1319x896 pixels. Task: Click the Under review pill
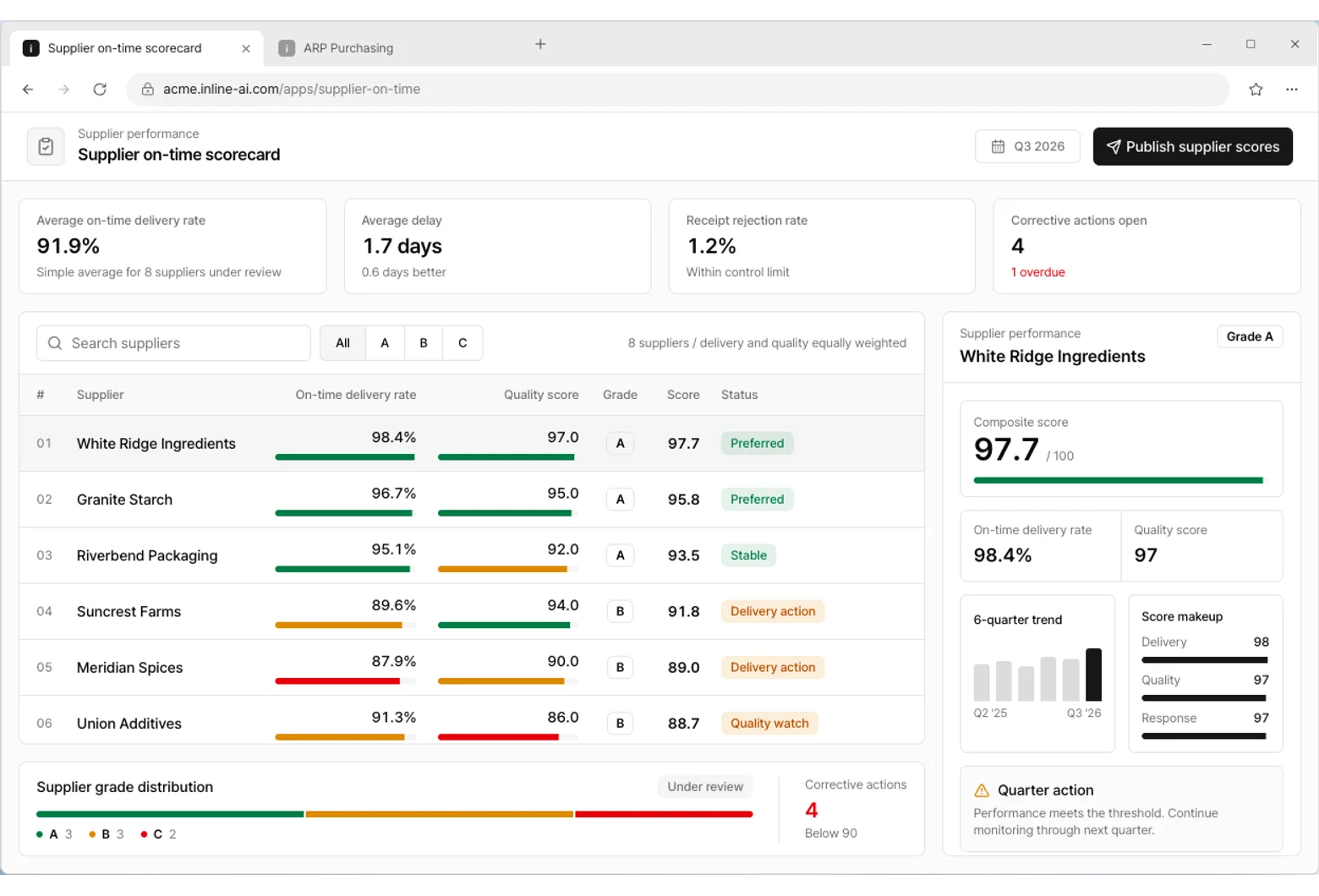[x=705, y=787]
